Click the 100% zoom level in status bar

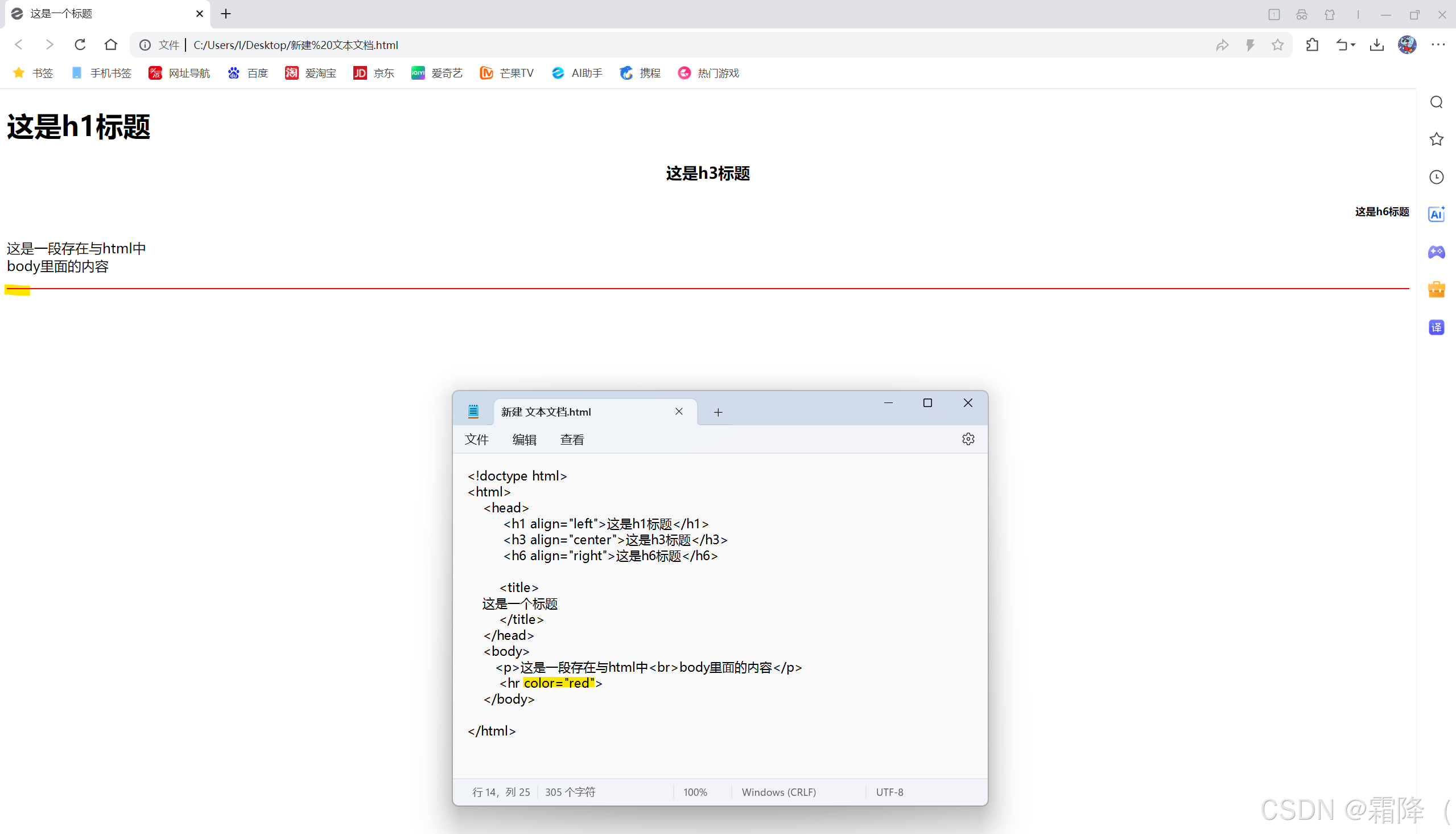(695, 792)
